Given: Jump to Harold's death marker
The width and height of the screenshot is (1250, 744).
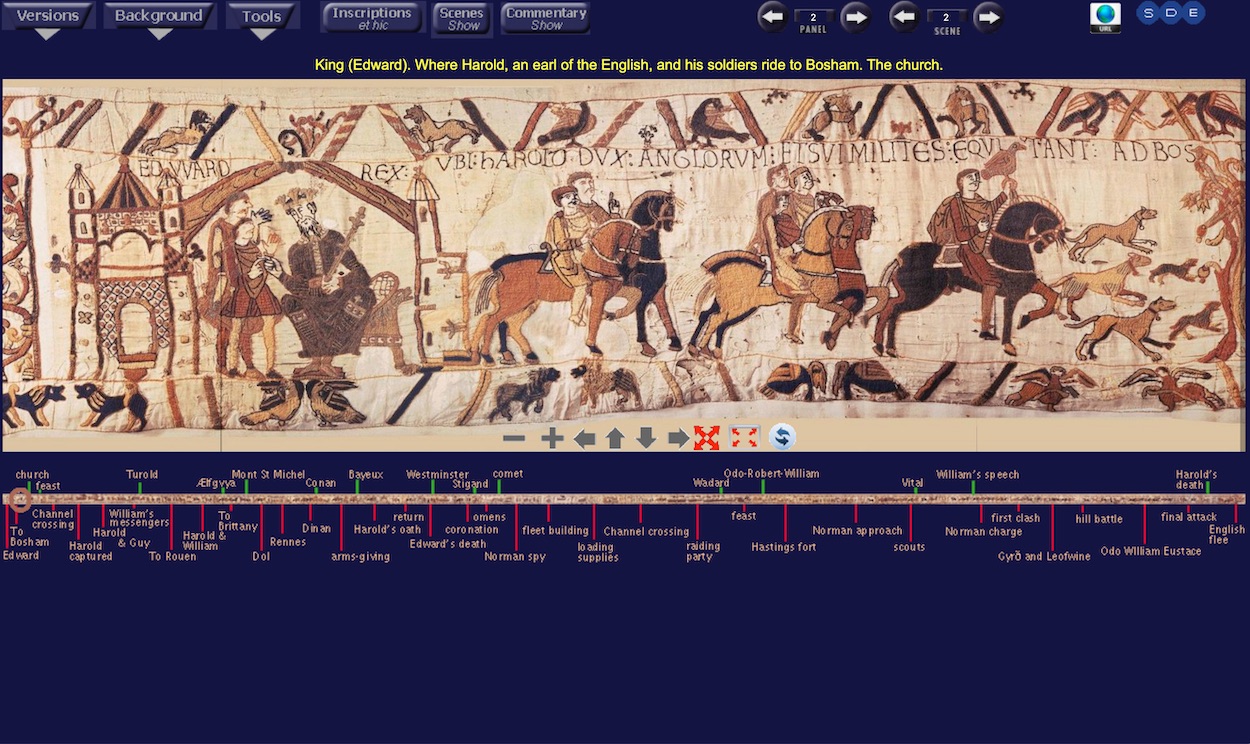Looking at the screenshot, I should click(x=1196, y=480).
